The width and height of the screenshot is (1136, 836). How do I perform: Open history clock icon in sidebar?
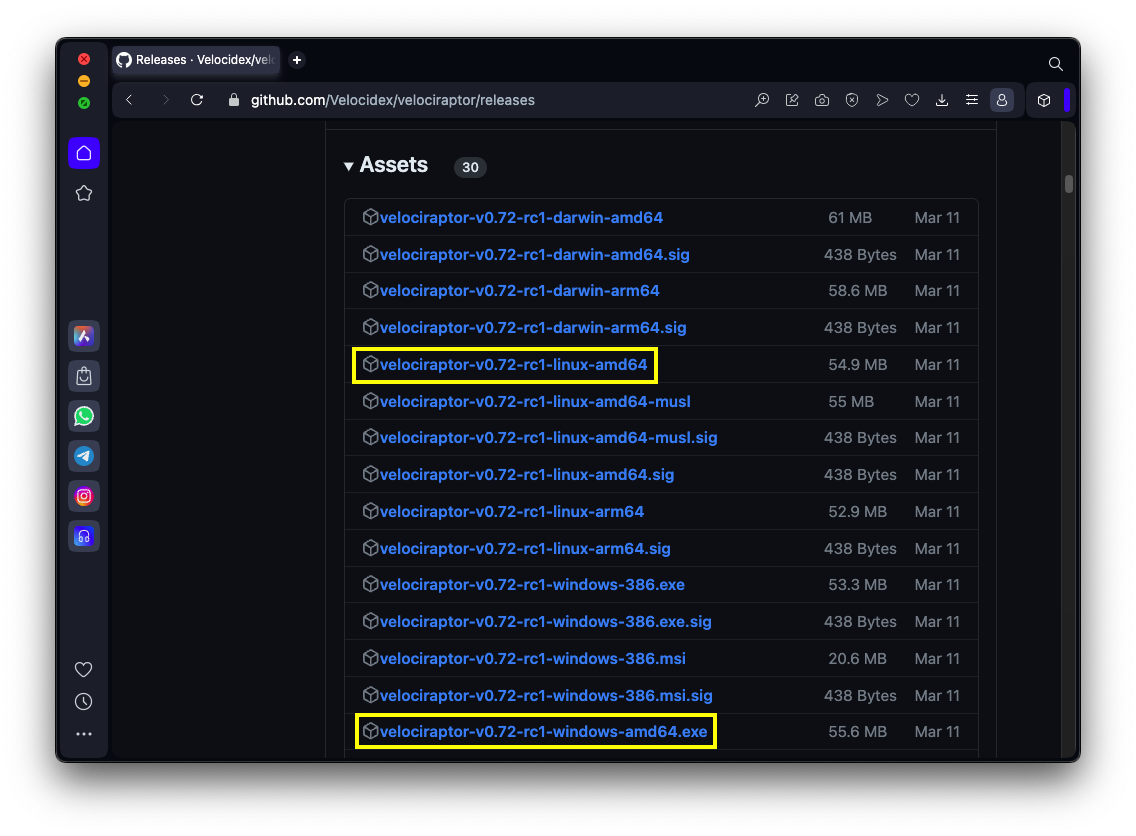tap(84, 701)
